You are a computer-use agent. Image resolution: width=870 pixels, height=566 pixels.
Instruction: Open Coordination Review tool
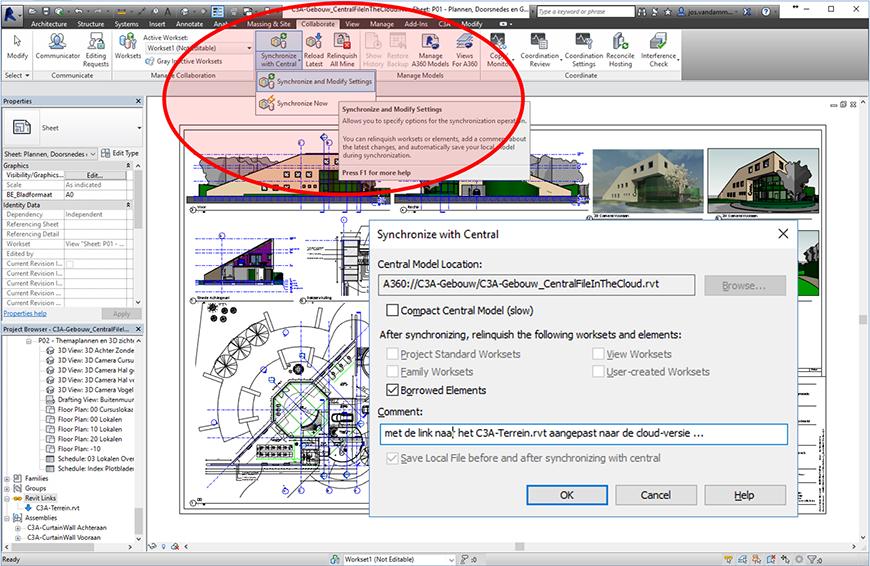(x=539, y=50)
